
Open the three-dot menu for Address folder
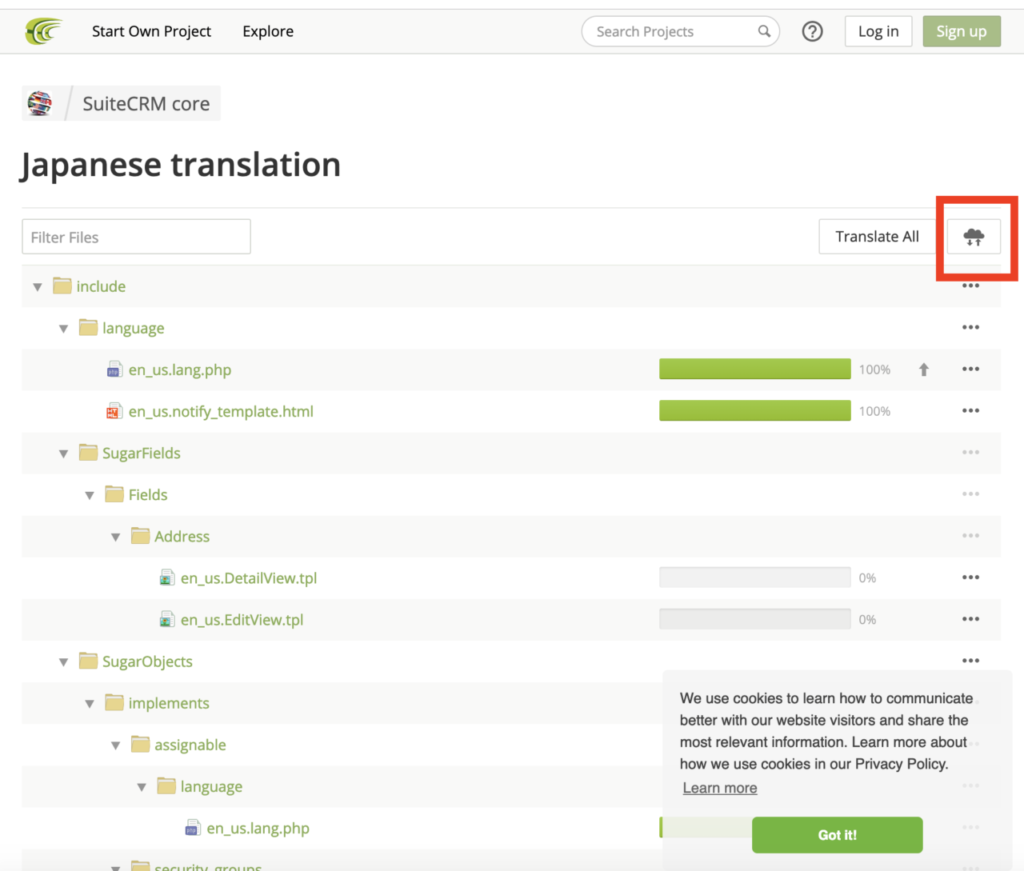pos(970,536)
